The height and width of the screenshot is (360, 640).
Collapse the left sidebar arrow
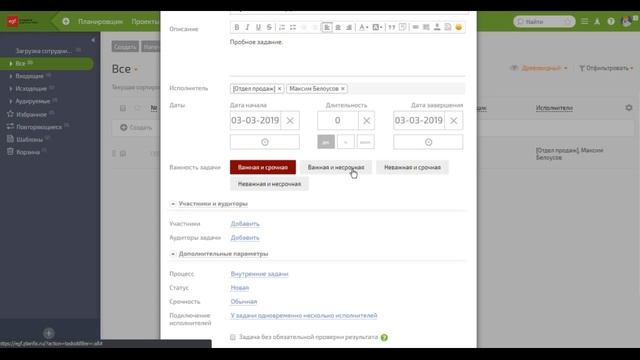[93, 40]
